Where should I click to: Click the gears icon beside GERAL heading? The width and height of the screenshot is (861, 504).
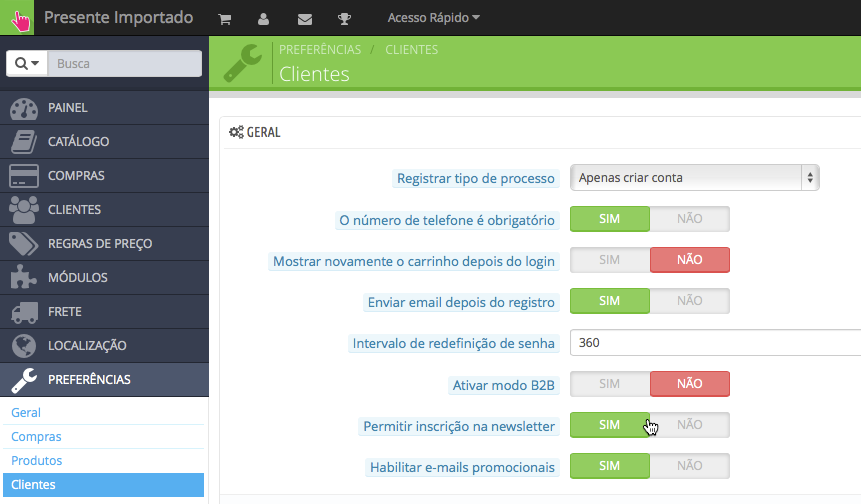tap(236, 132)
